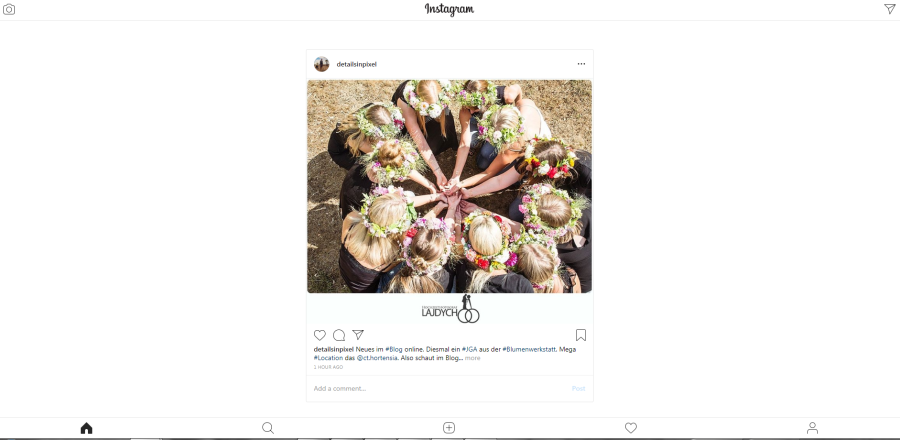Create new post with plus icon
Screen dimensions: 900x440
point(449,428)
